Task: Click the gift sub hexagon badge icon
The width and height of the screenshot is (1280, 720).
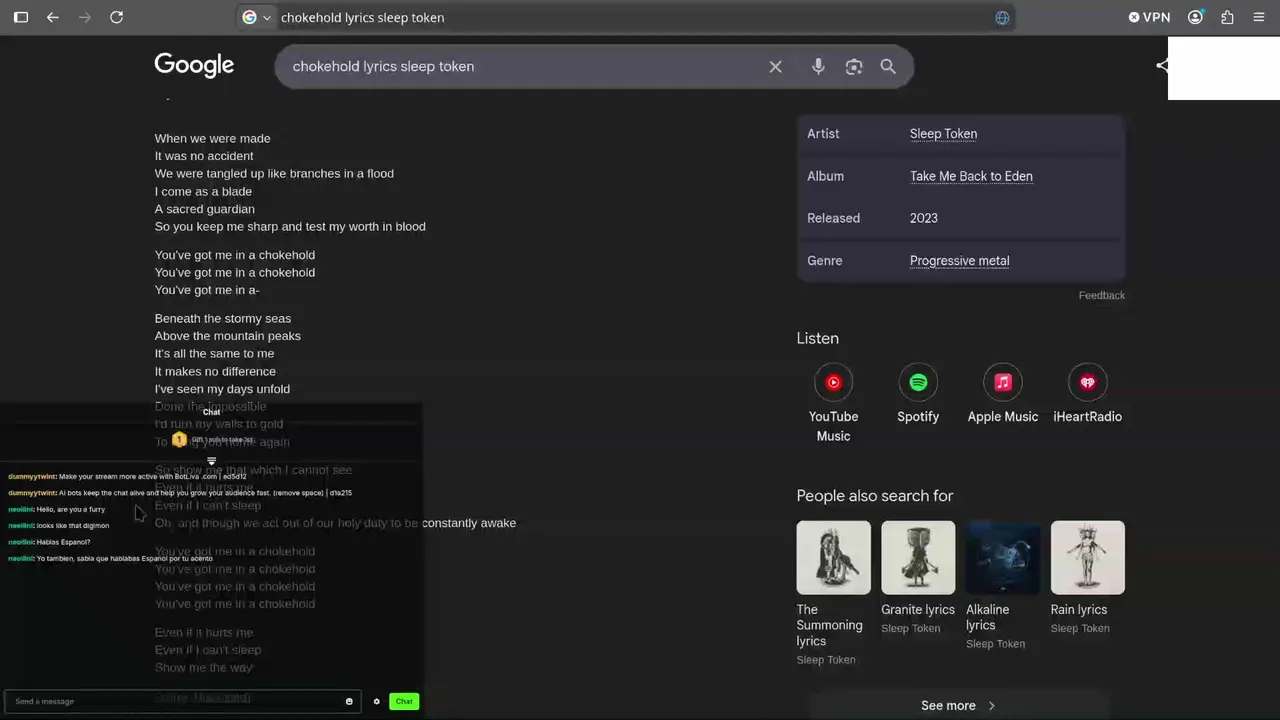Action: (179, 439)
